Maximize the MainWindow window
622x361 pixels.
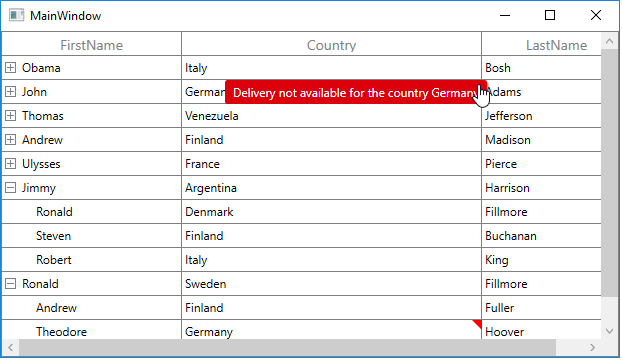click(550, 15)
